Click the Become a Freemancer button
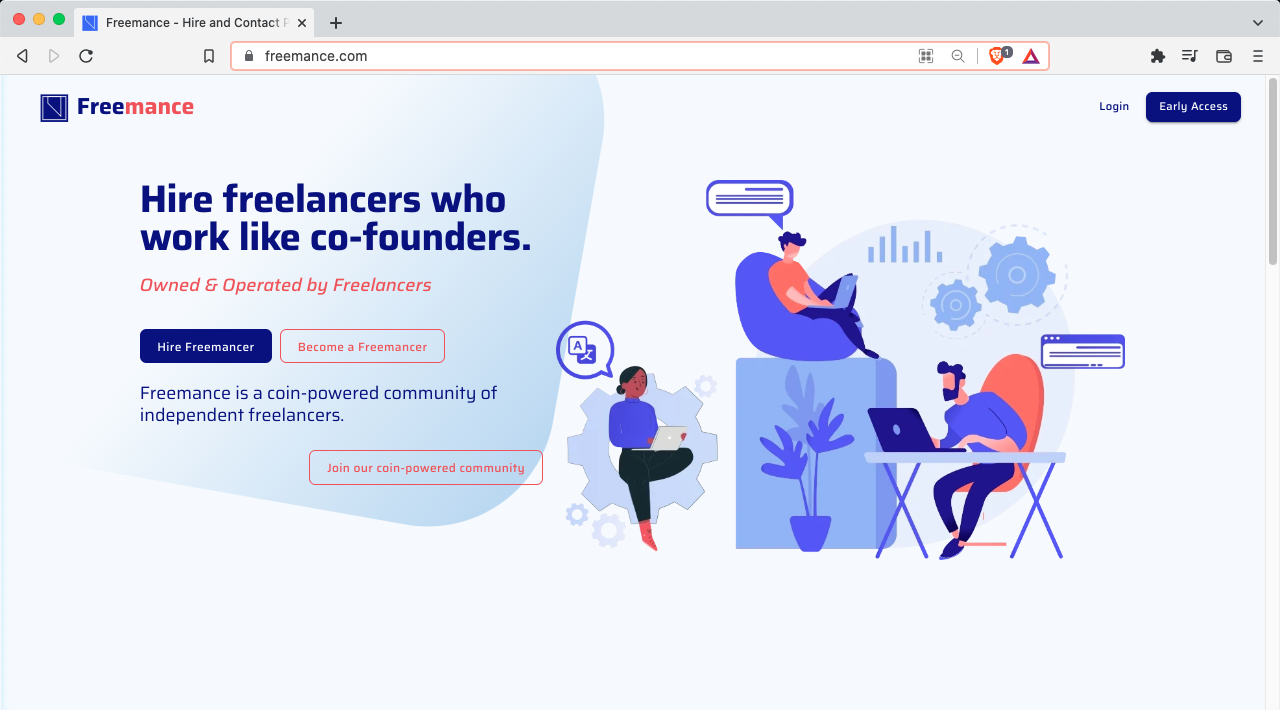This screenshot has height=710, width=1280. [x=362, y=346]
